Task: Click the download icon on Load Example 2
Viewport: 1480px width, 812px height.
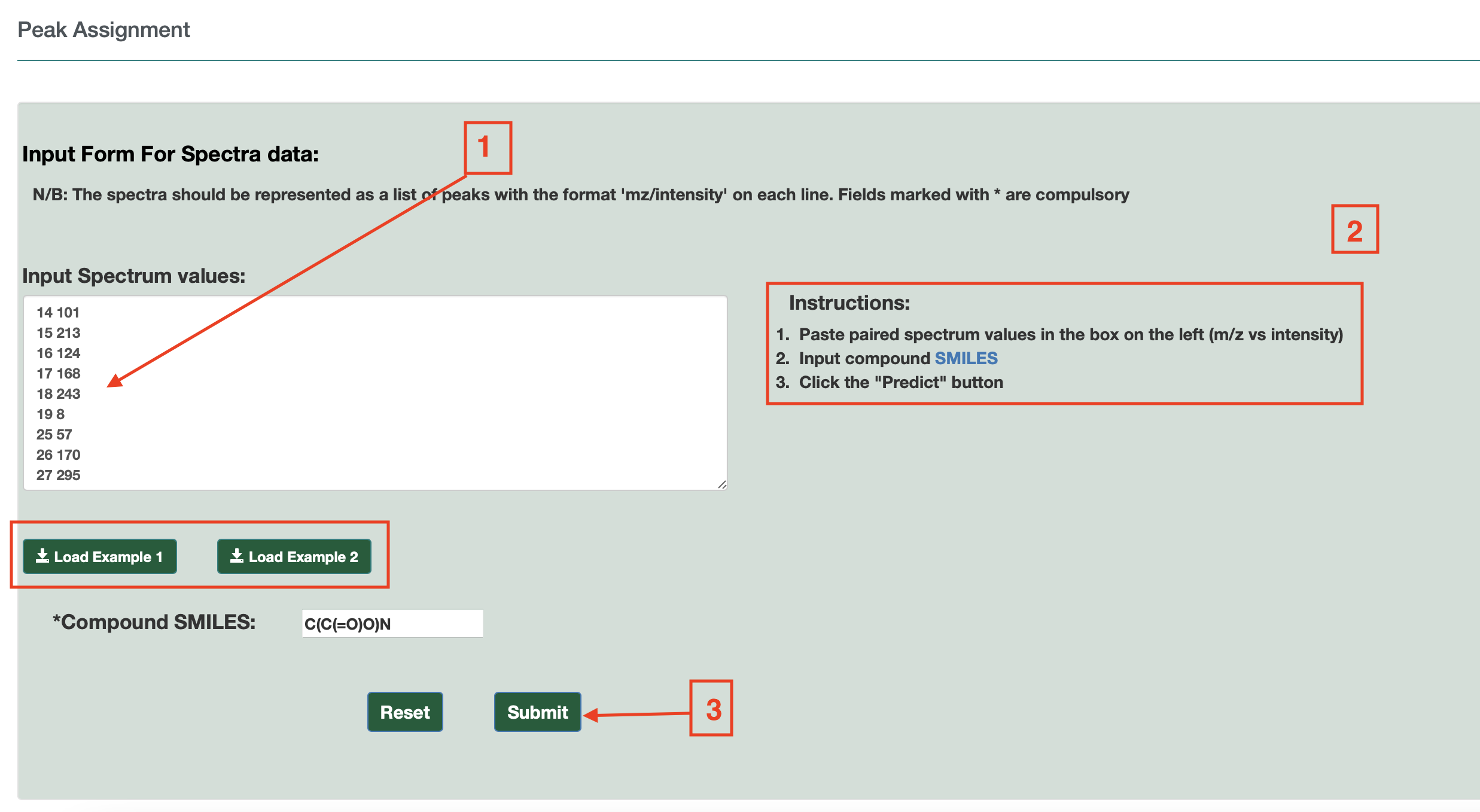Action: (237, 556)
